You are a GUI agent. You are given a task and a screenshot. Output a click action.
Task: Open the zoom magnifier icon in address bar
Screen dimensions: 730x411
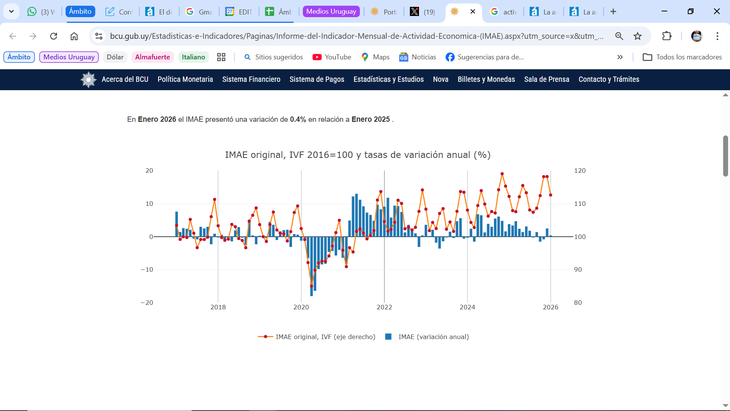point(619,36)
